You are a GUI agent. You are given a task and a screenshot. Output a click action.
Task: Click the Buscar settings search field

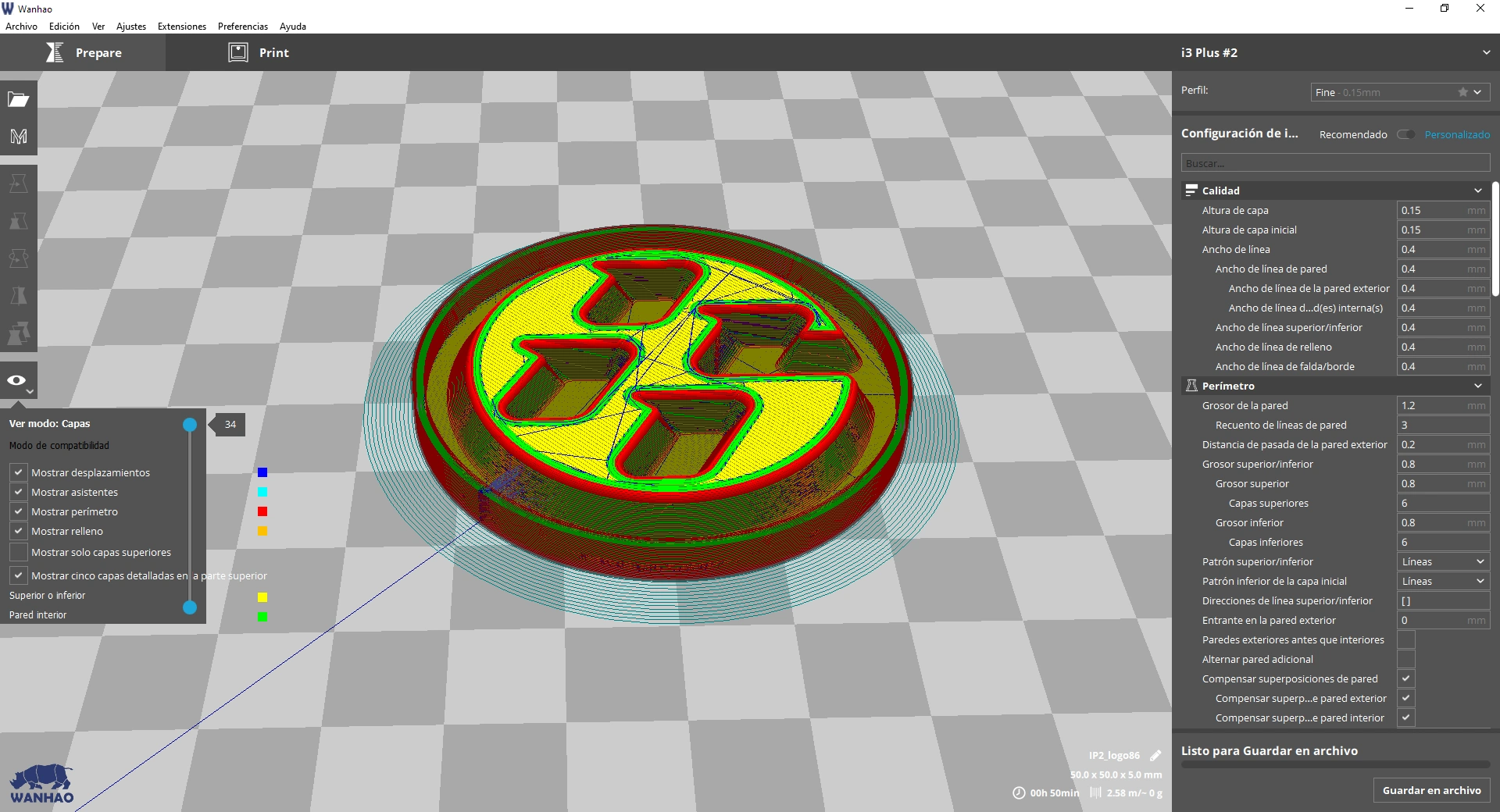pos(1335,163)
